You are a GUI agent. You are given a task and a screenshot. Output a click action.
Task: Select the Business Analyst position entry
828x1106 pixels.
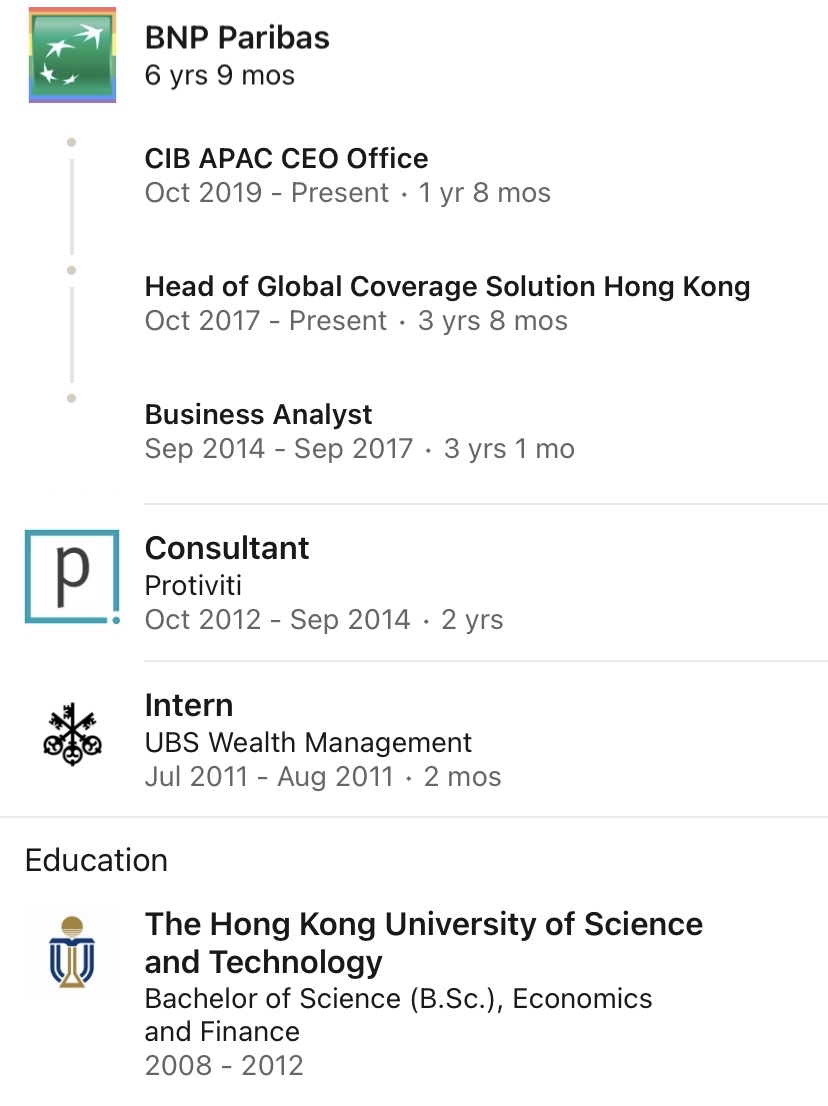tap(258, 414)
